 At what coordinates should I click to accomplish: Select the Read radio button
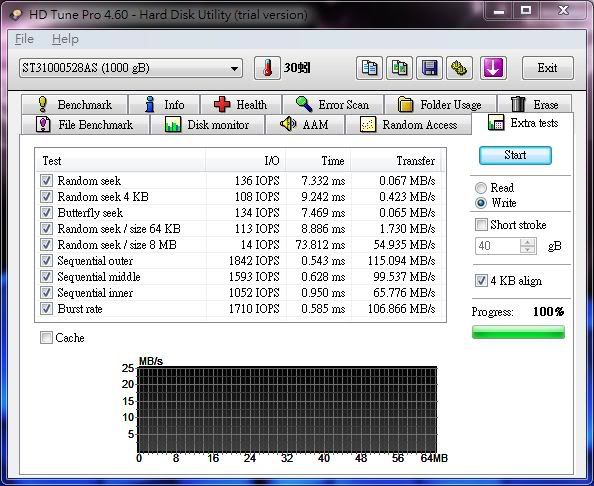pos(481,188)
